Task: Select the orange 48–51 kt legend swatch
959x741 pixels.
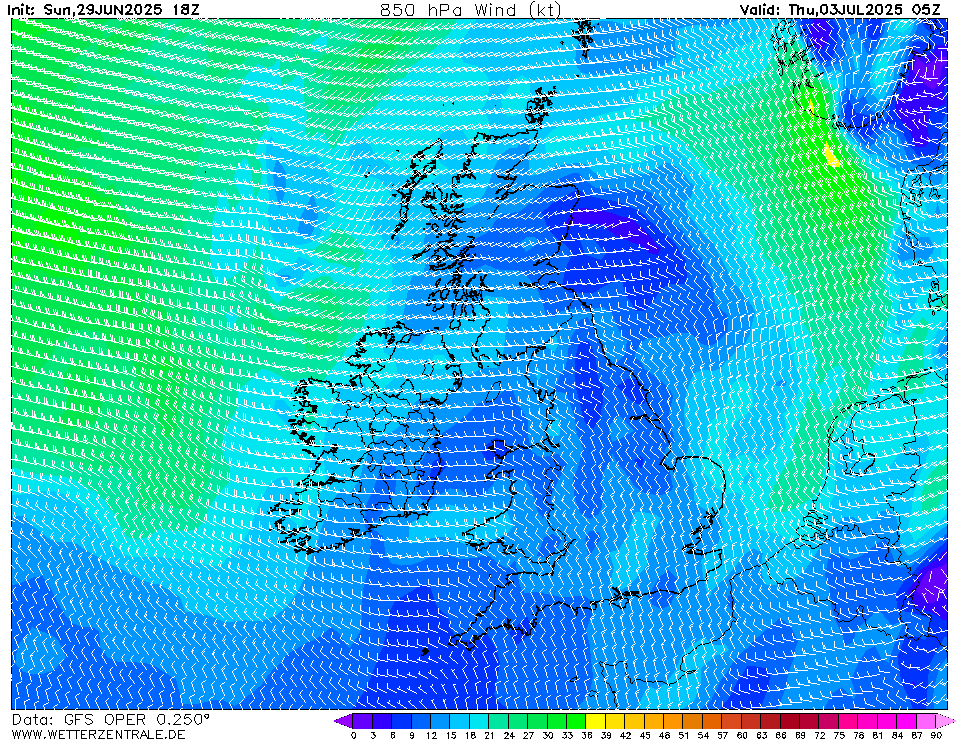Action: point(673,720)
